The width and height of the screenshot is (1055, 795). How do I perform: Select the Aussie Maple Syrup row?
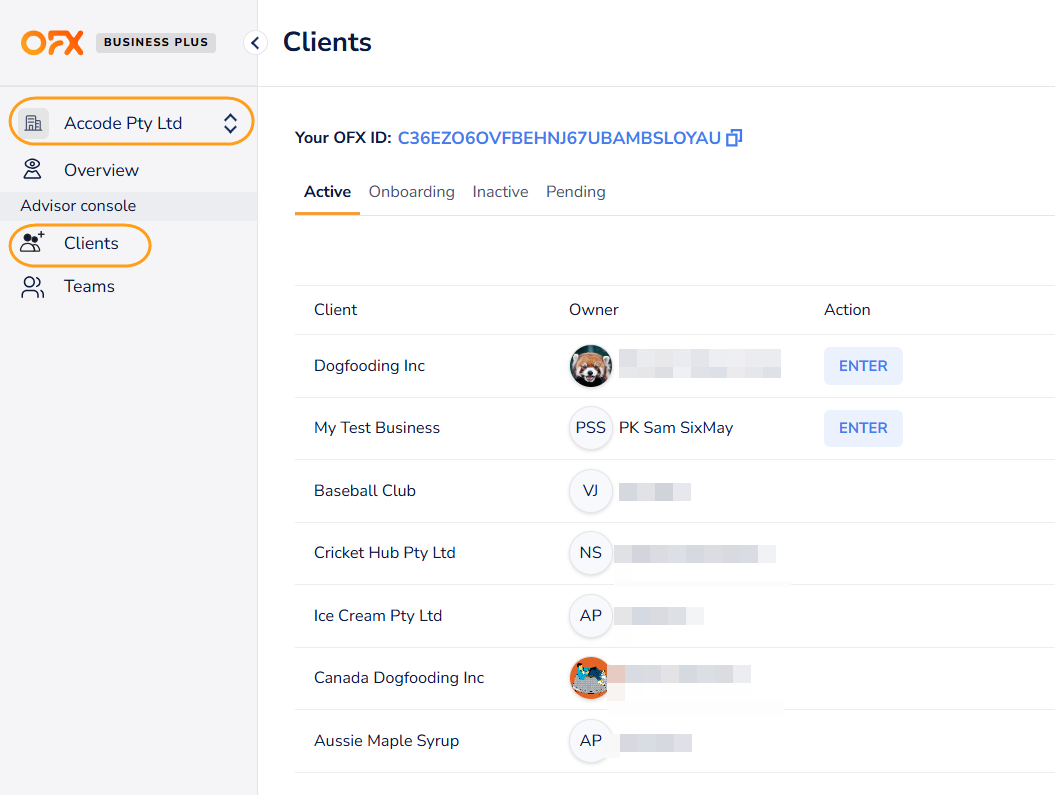point(674,741)
